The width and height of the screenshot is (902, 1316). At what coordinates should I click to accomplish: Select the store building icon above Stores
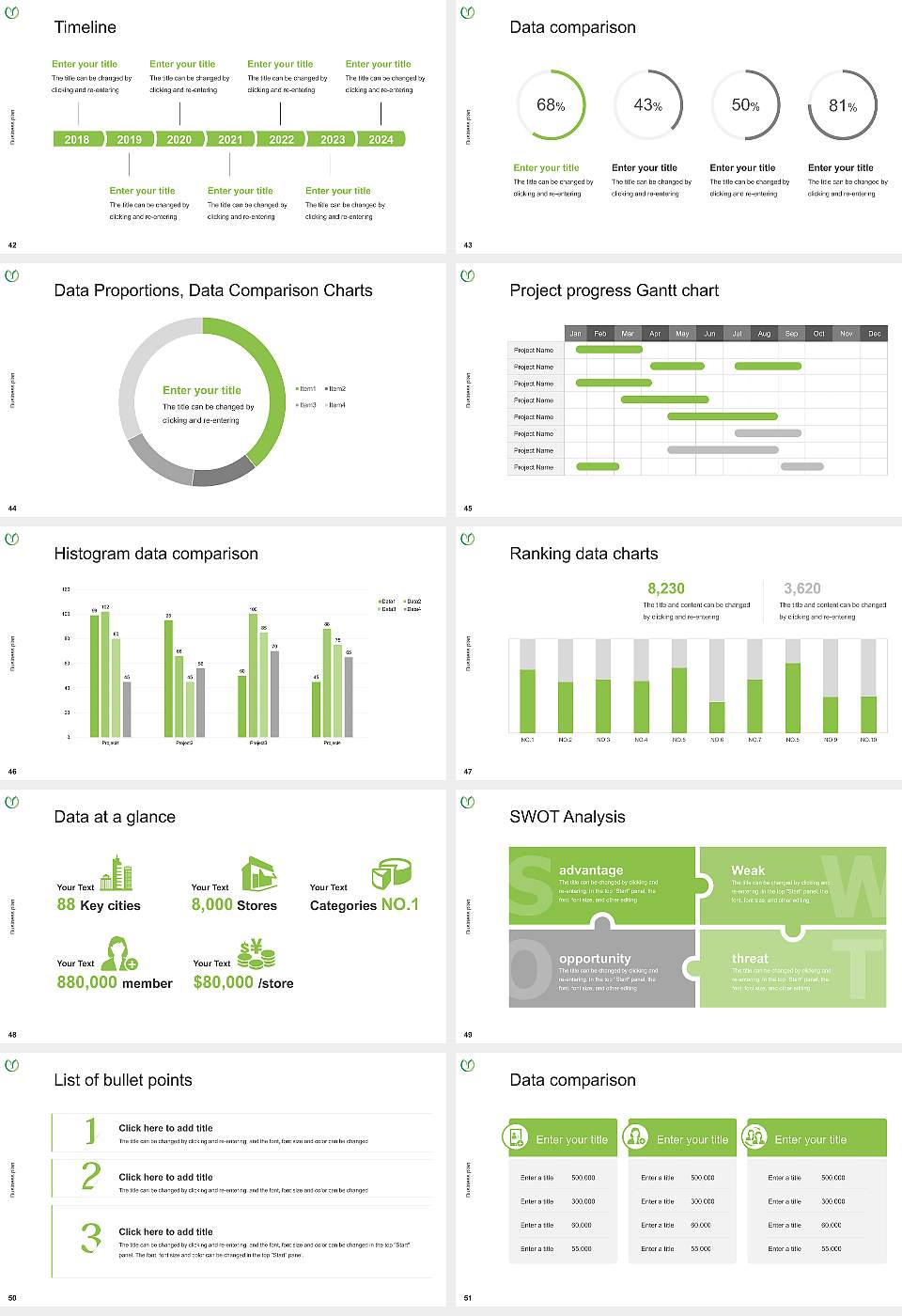tap(258, 873)
